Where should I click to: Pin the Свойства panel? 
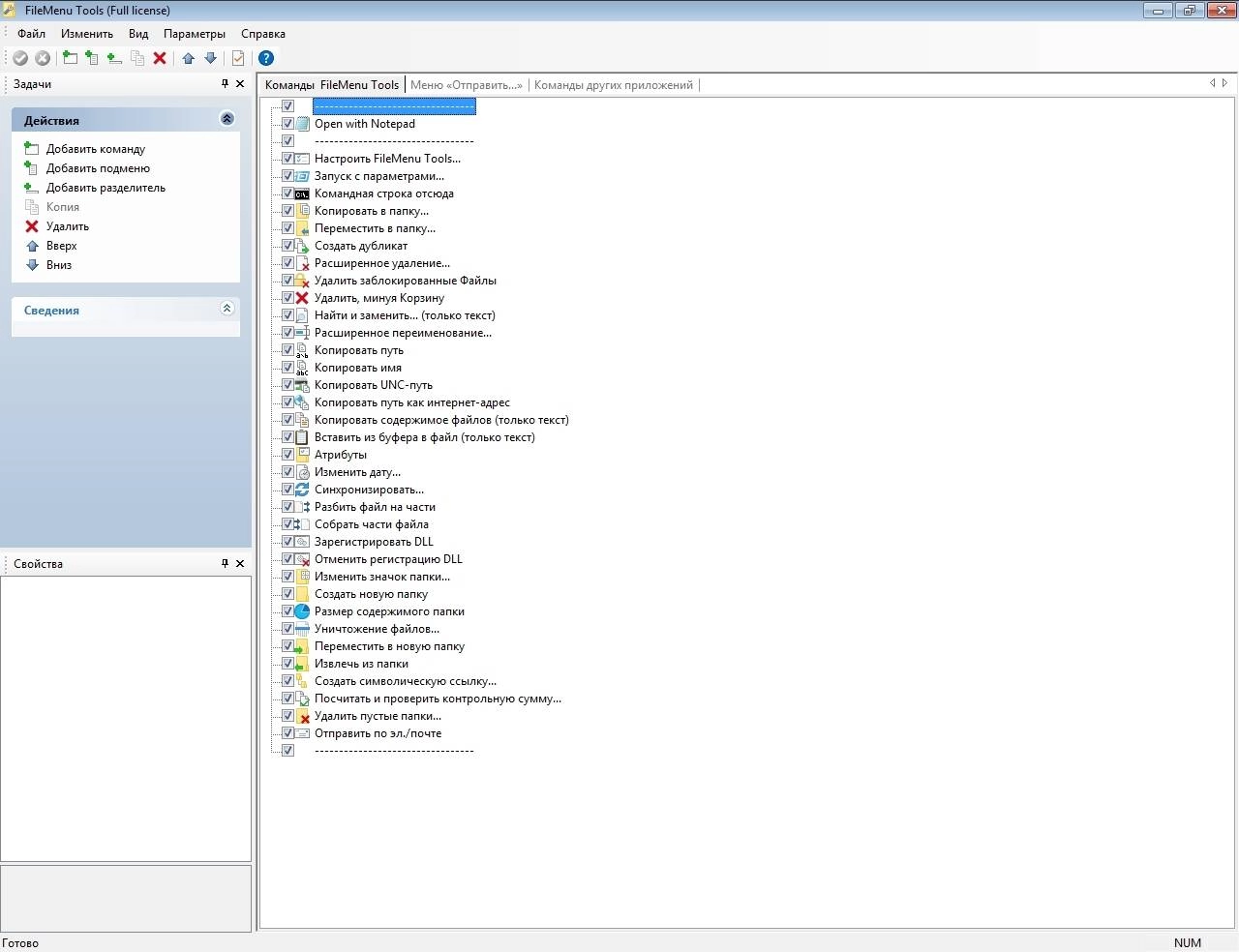(x=226, y=563)
